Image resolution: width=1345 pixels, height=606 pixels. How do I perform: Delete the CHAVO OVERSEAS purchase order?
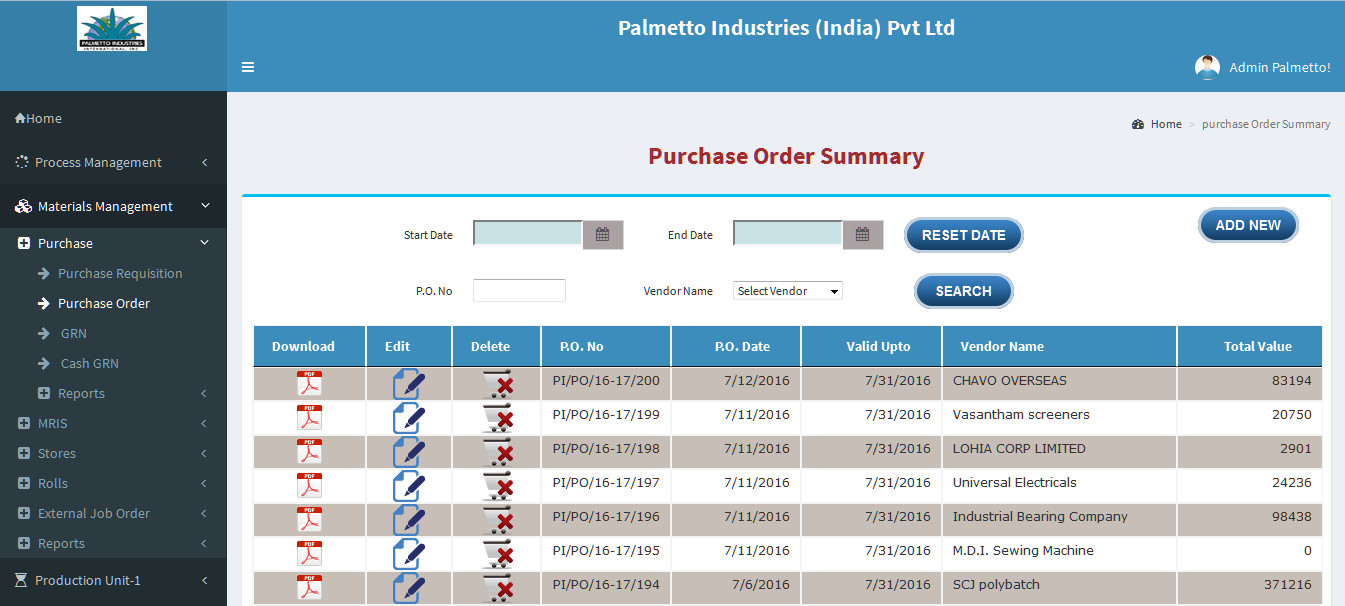[498, 385]
